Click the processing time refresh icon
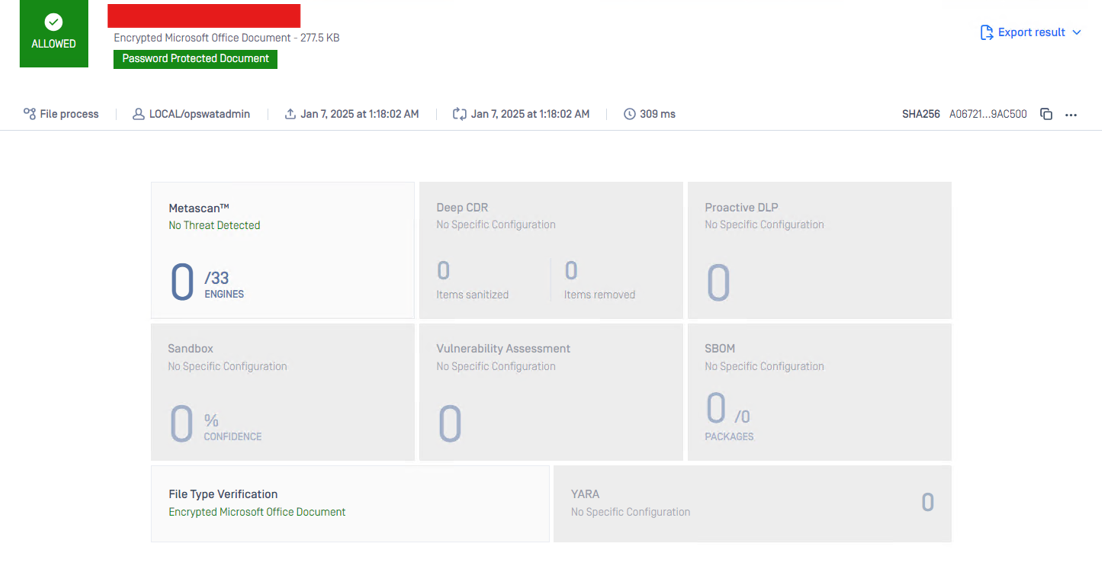 [460, 114]
